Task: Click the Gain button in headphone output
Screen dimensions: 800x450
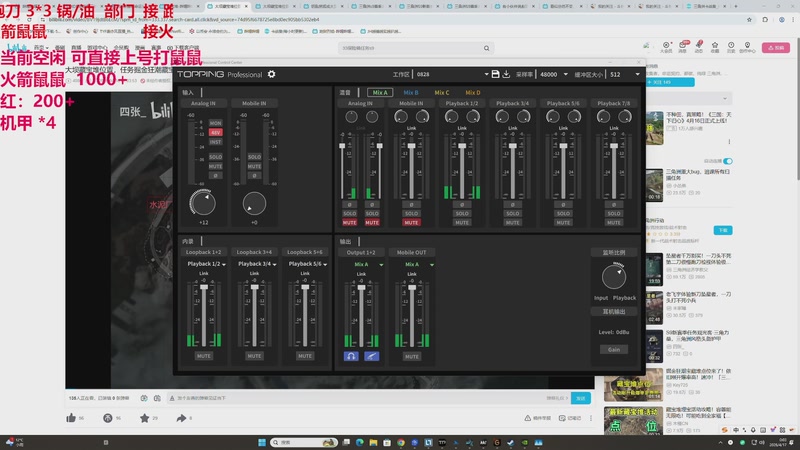Action: (x=614, y=349)
